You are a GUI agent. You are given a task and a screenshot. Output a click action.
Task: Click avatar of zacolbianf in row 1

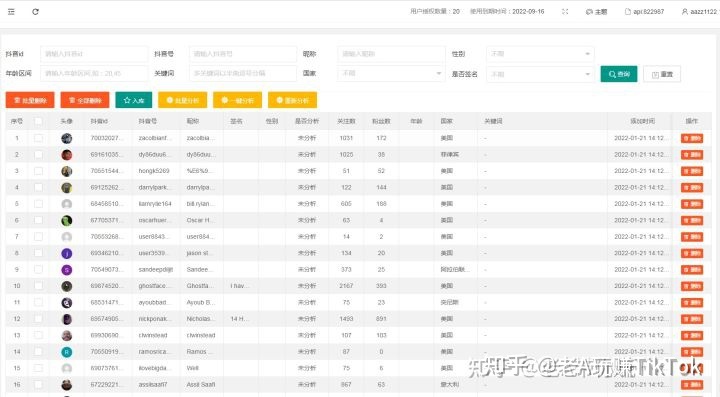[x=67, y=138]
